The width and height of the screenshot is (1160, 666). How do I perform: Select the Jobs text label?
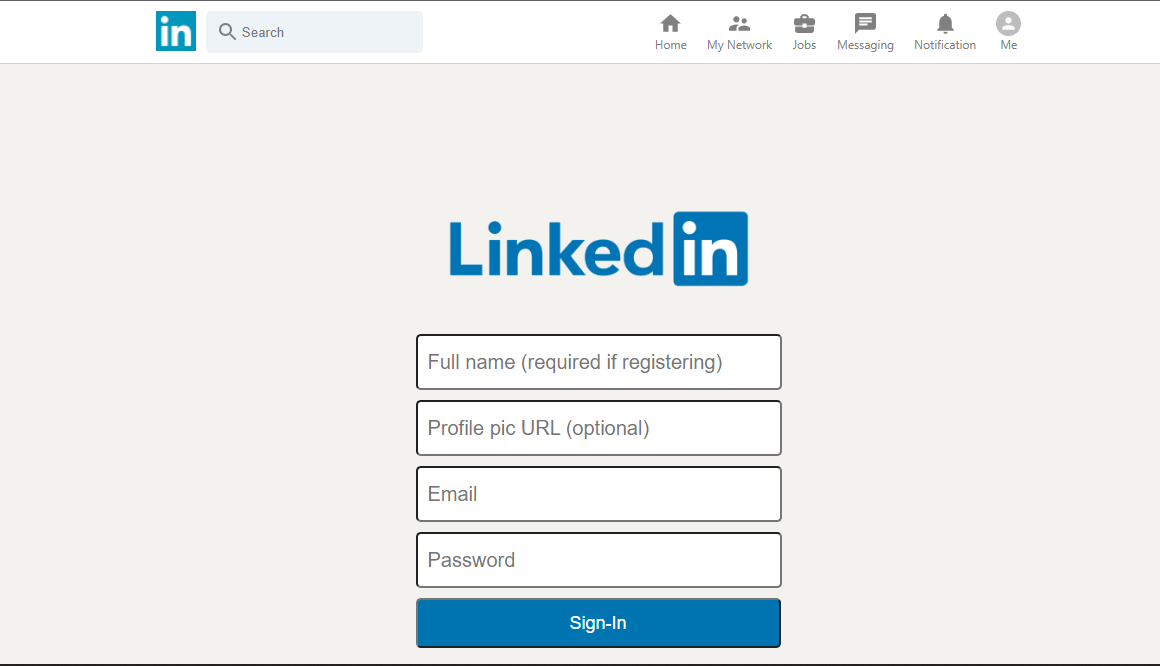click(804, 45)
